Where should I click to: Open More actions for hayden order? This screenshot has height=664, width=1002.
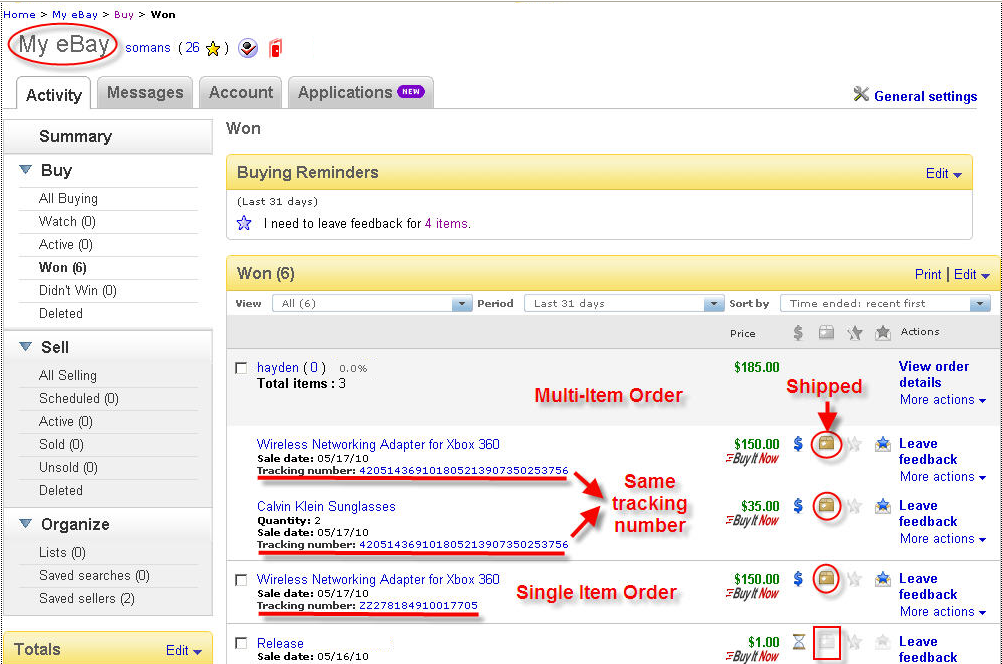[x=943, y=400]
